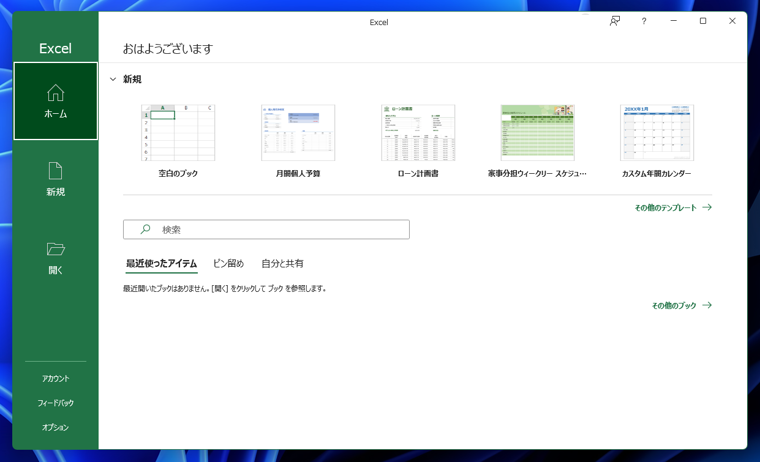Maximize the Excel window
Viewport: 760px width, 462px height.
(x=703, y=21)
